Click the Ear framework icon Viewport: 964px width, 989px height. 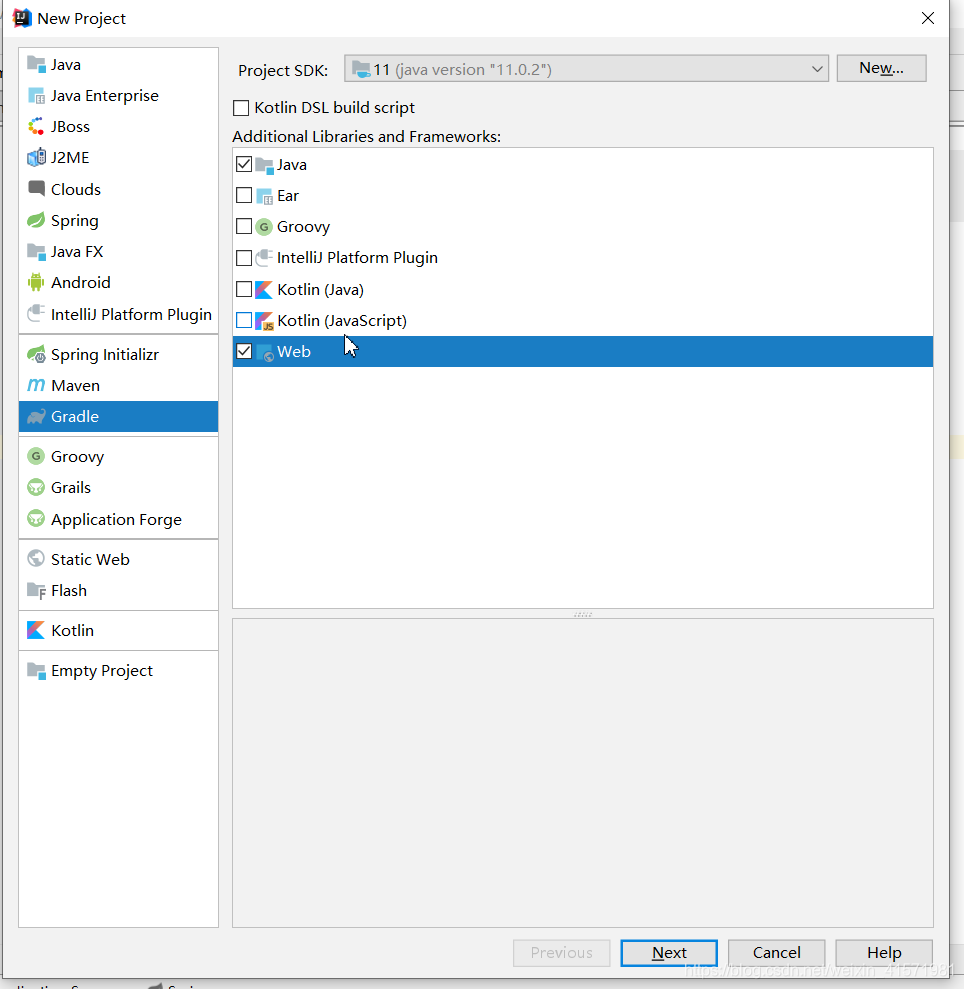264,196
